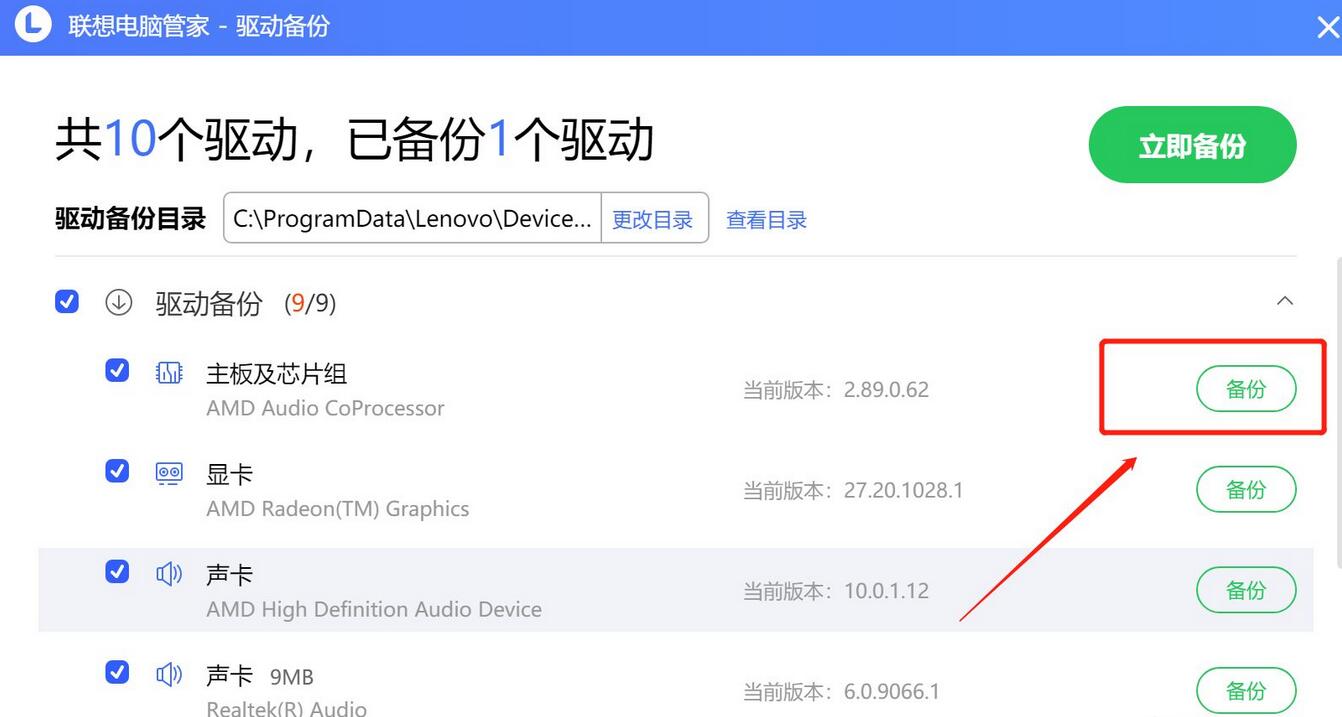Collapse the 驱动备份 list with the chevron

pyautogui.click(x=1285, y=301)
